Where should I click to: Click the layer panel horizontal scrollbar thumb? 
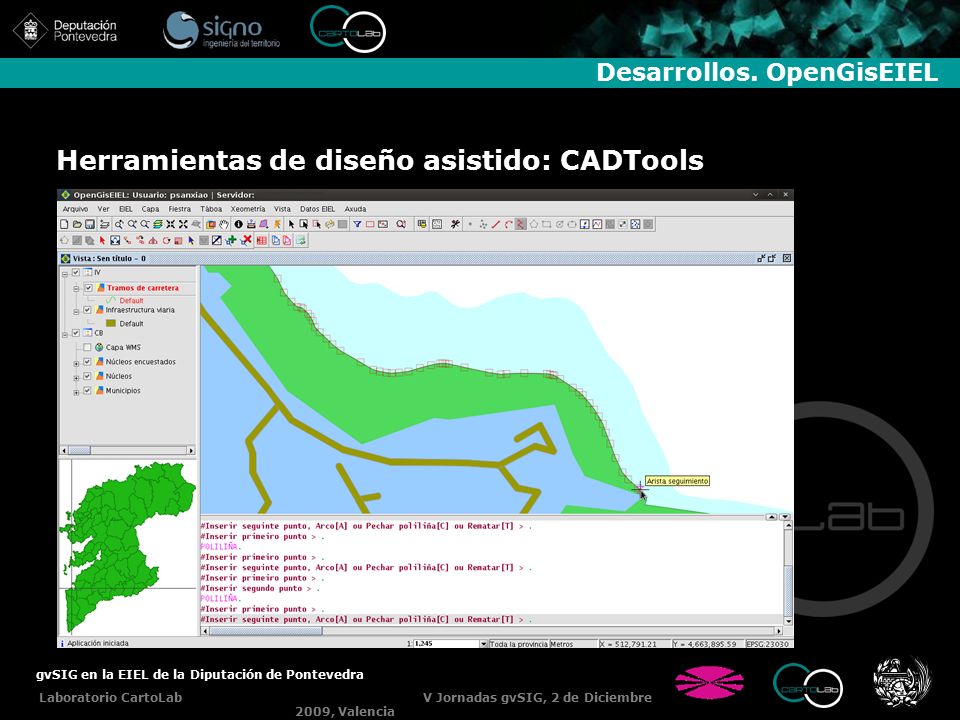coord(79,451)
